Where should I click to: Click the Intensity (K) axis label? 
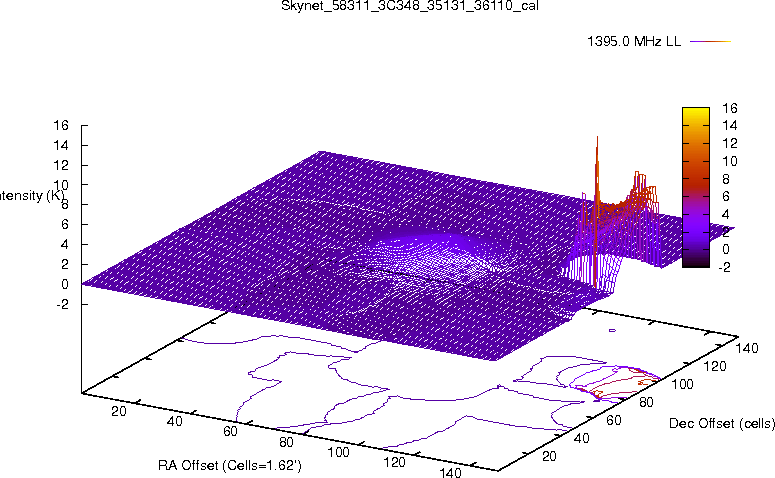[x=32, y=196]
